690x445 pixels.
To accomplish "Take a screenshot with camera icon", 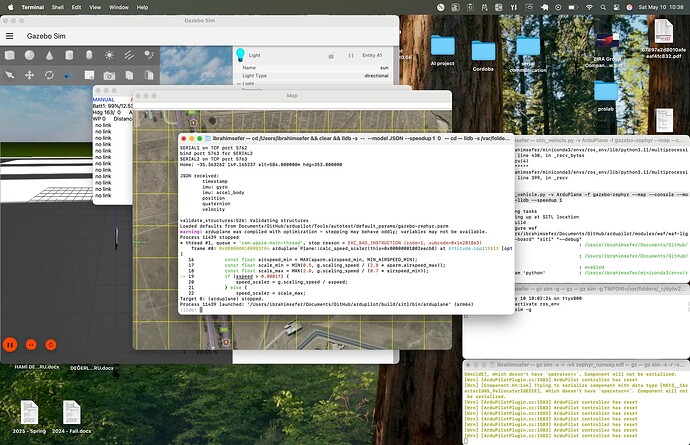I will pos(109,76).
